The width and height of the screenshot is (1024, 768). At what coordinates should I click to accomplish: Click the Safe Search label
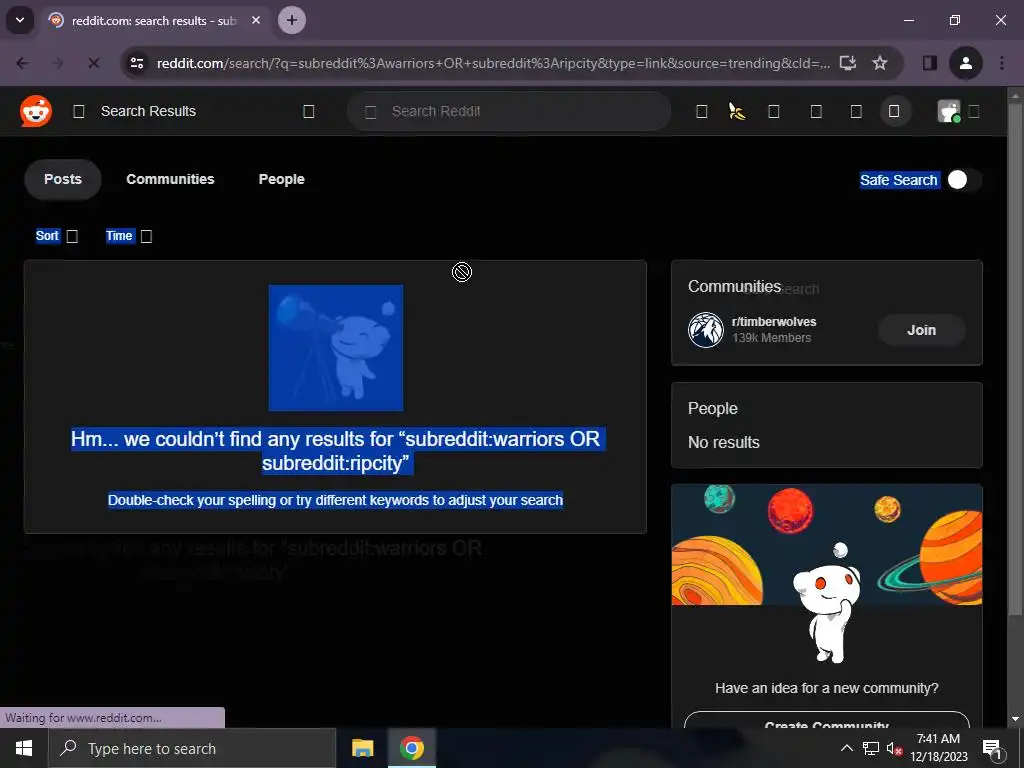(899, 180)
